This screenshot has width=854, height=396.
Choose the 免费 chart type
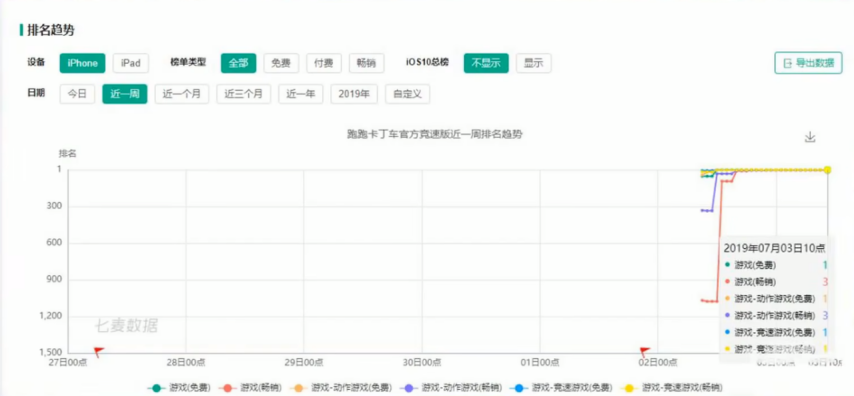click(x=281, y=63)
